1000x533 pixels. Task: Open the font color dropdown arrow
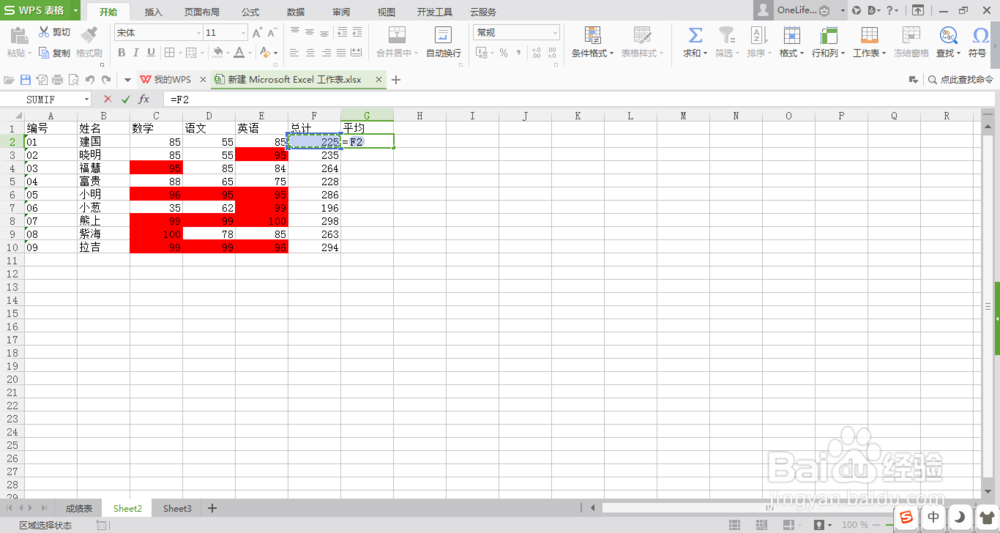(249, 54)
